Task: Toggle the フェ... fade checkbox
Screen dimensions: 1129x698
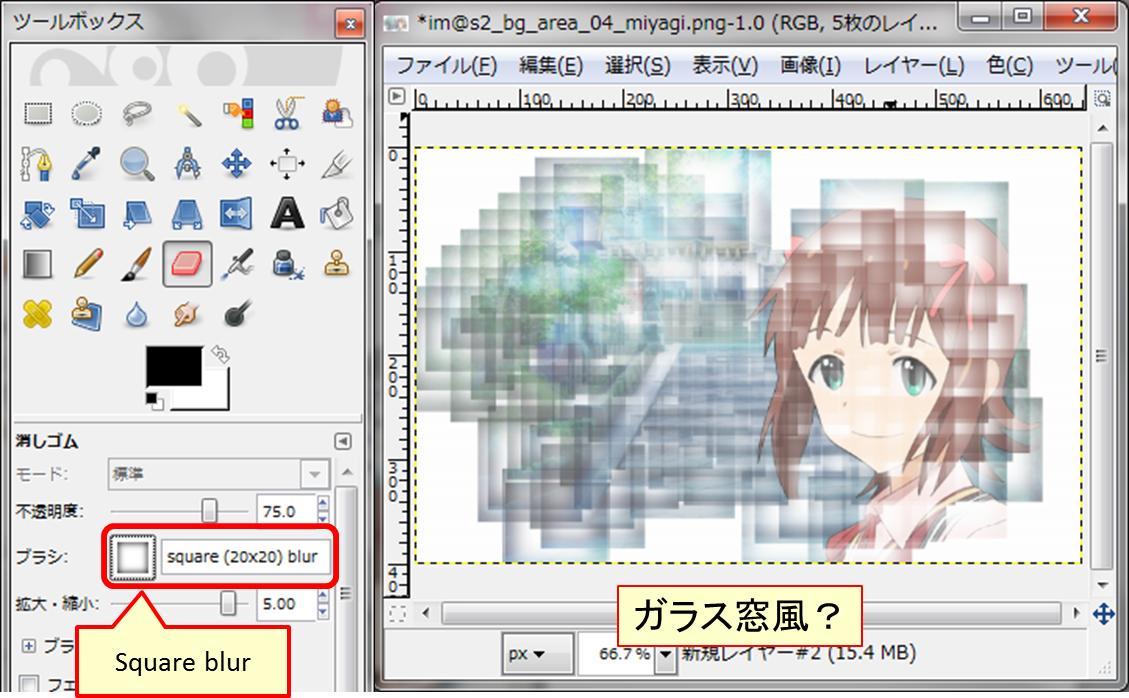Action: point(30,684)
